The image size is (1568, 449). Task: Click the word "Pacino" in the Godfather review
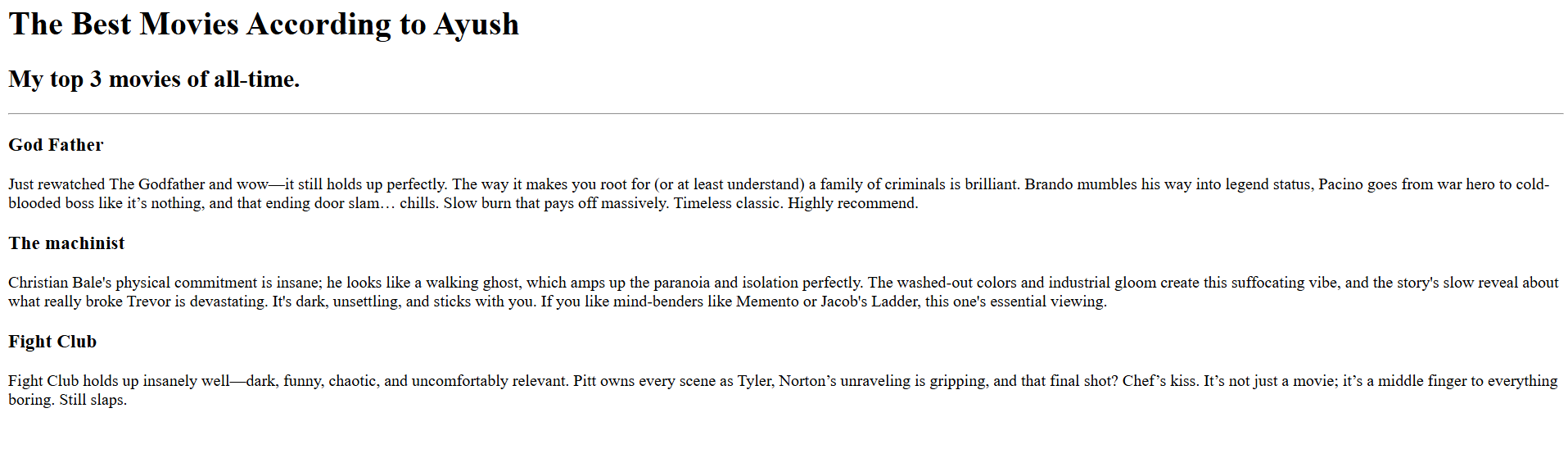click(1340, 184)
